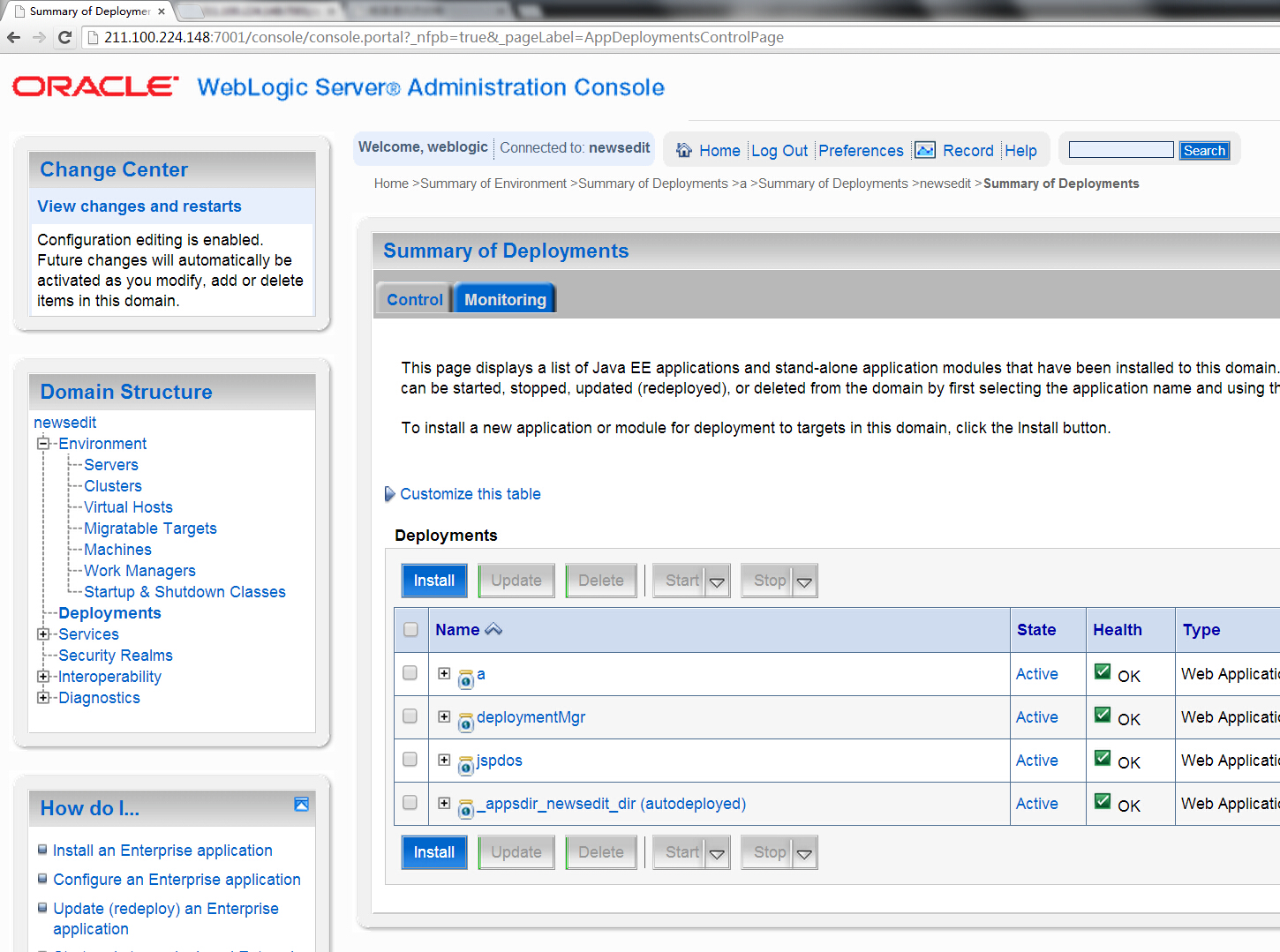This screenshot has width=1280, height=952.
Task: Click the web app icon beside jspdos
Action: coord(466,767)
